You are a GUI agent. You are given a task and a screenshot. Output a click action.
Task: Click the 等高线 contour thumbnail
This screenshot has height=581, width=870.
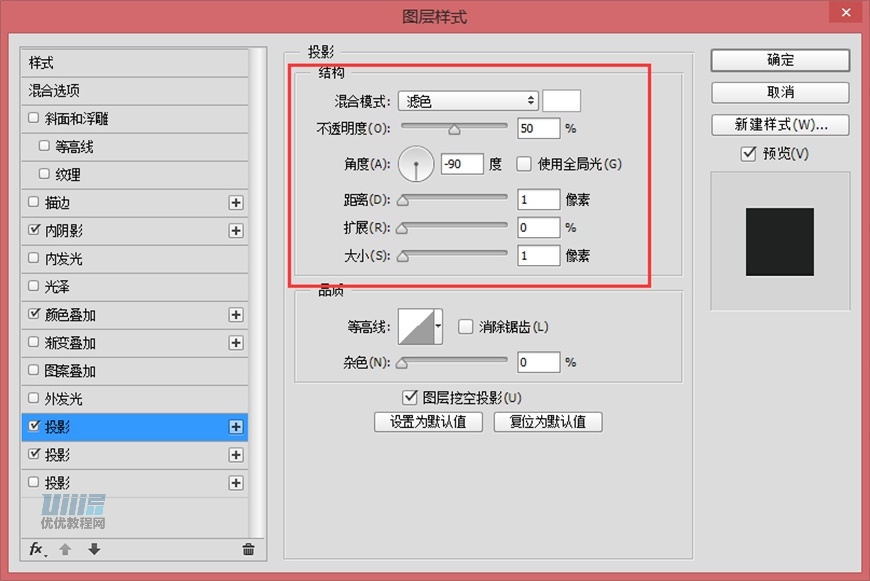[x=416, y=327]
